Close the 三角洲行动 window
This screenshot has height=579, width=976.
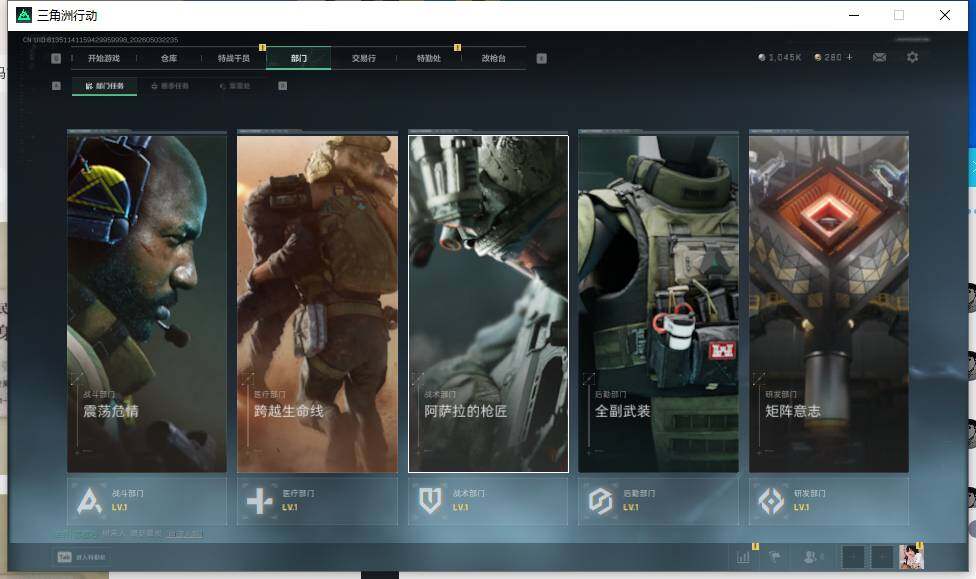coord(944,15)
